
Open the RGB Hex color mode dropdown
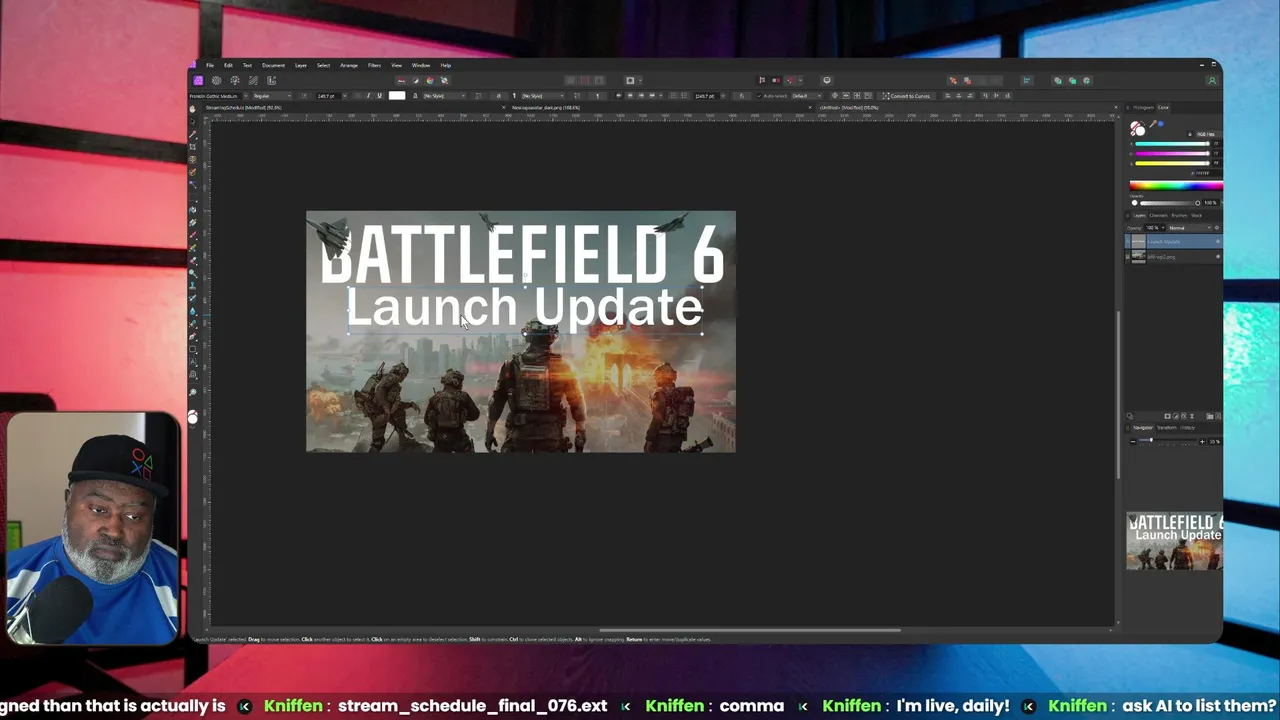coord(1209,134)
